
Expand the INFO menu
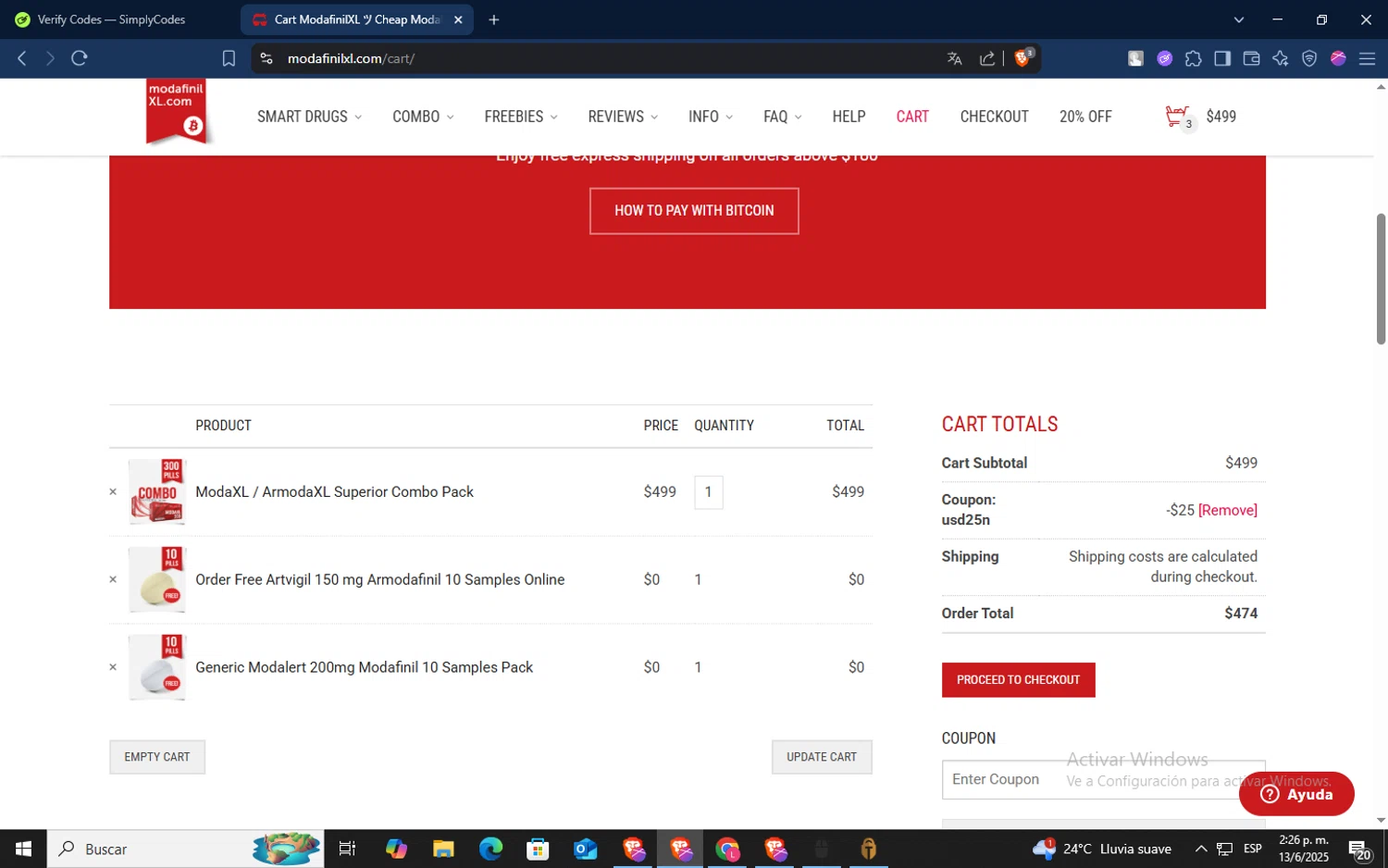click(x=711, y=117)
